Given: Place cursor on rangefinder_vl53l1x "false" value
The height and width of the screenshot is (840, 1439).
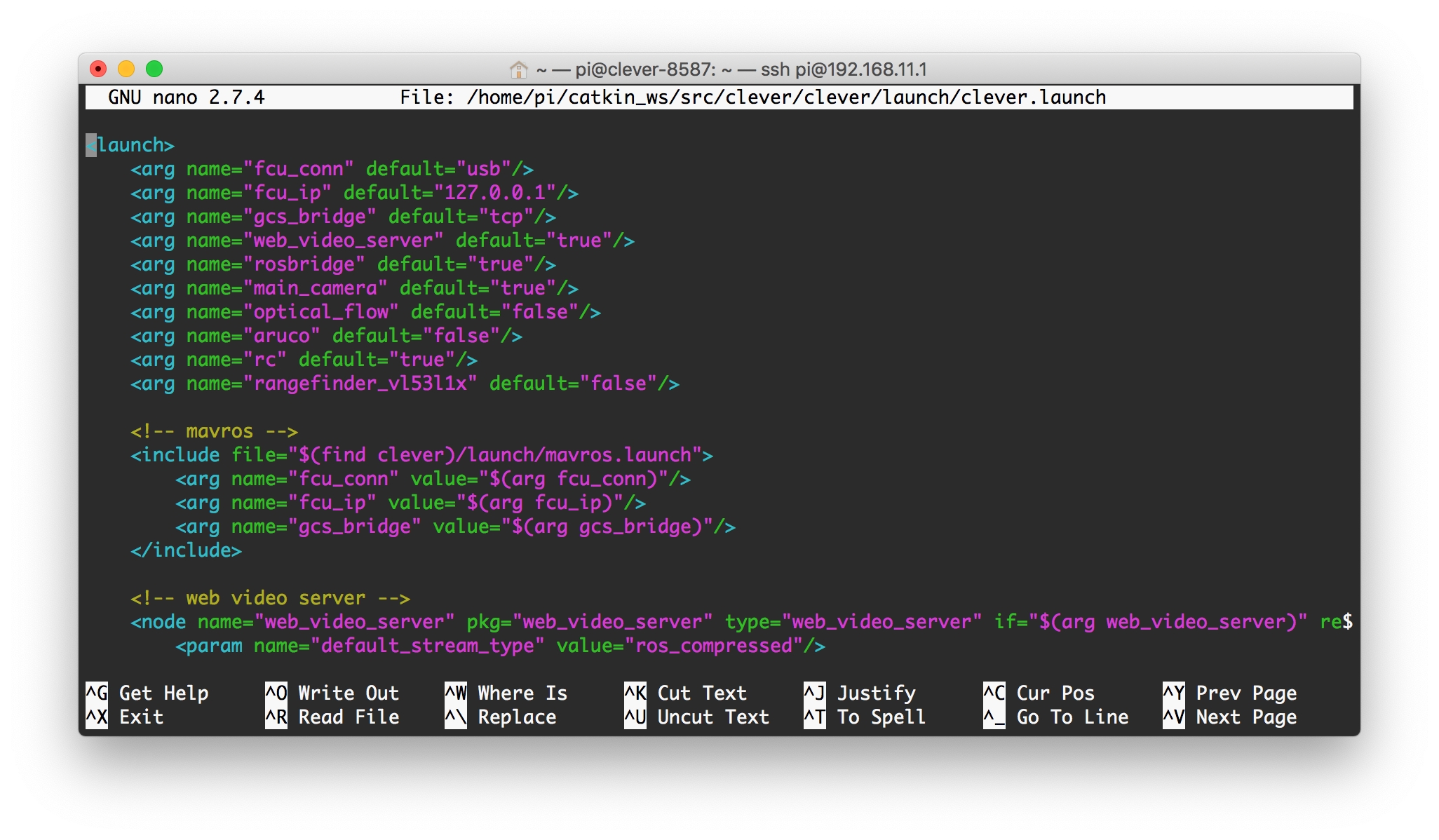Looking at the screenshot, I should (x=618, y=384).
